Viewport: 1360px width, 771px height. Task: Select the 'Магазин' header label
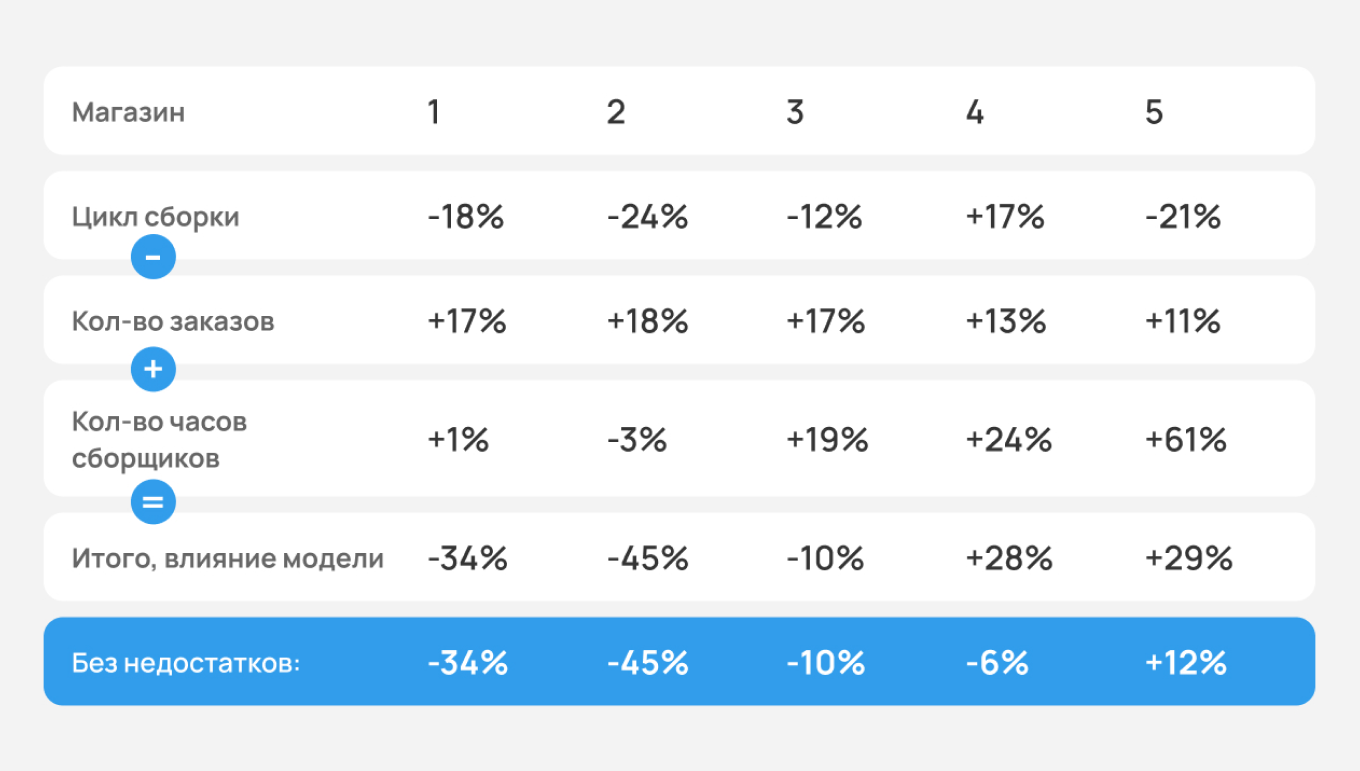128,112
